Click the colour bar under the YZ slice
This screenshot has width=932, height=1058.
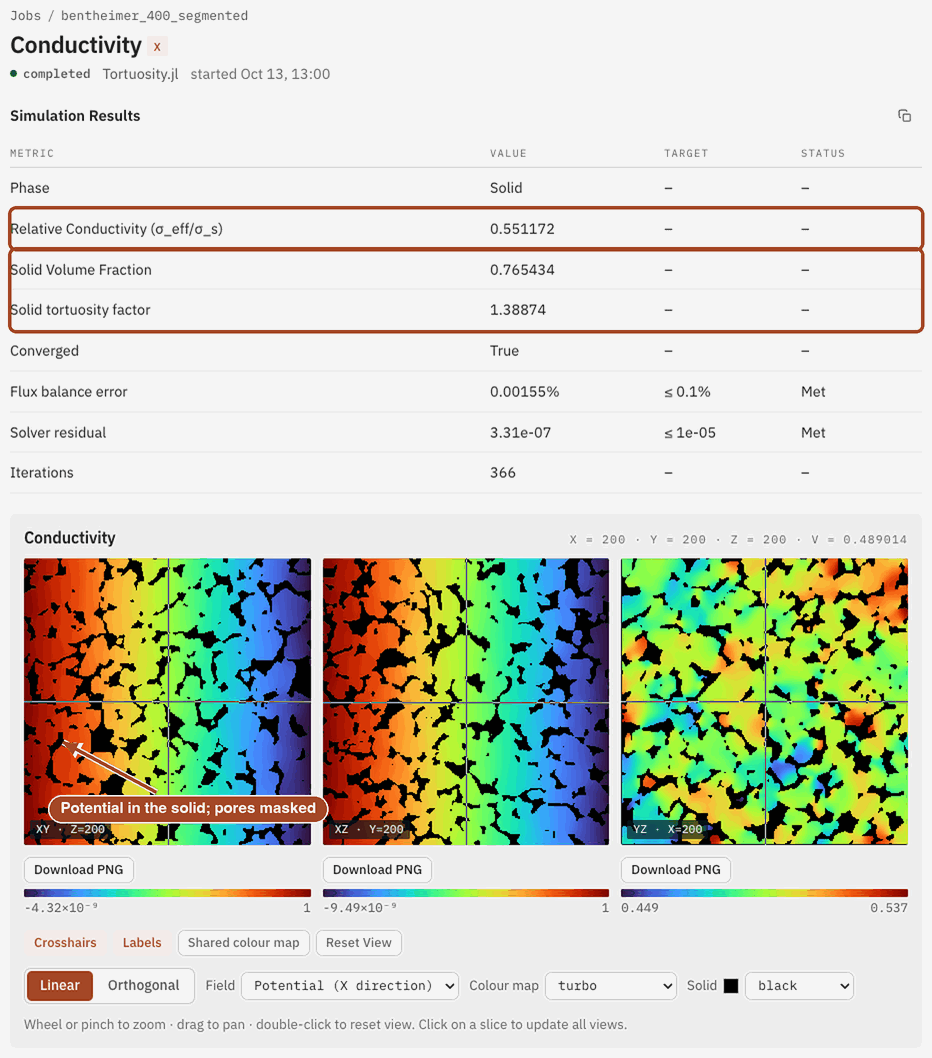click(x=765, y=893)
